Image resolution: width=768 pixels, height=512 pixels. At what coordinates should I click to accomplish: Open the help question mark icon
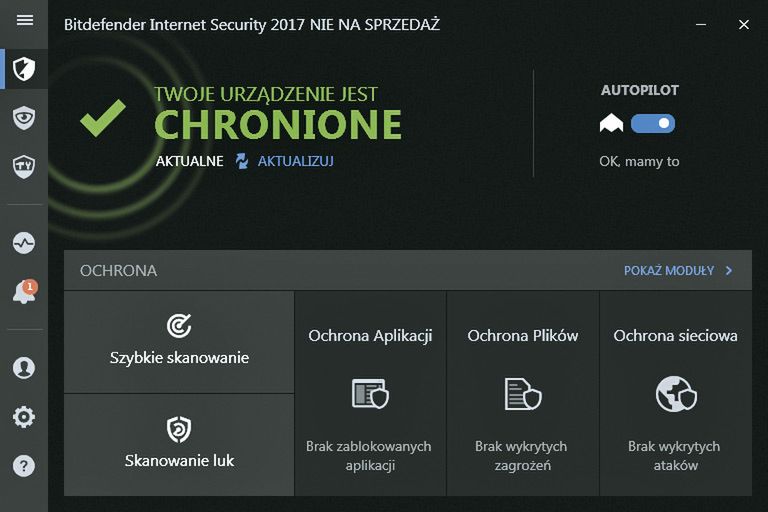[x=24, y=465]
